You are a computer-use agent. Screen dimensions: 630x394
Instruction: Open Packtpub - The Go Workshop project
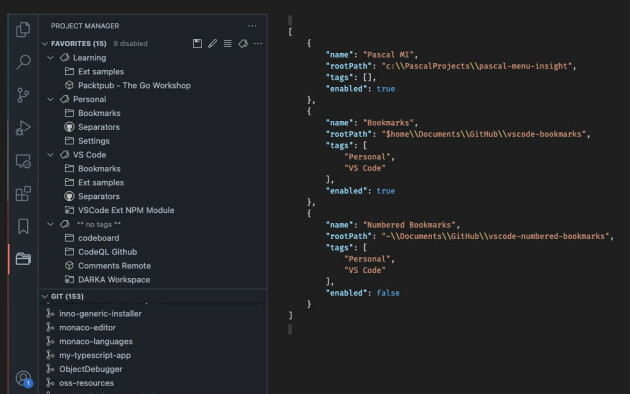(134, 85)
